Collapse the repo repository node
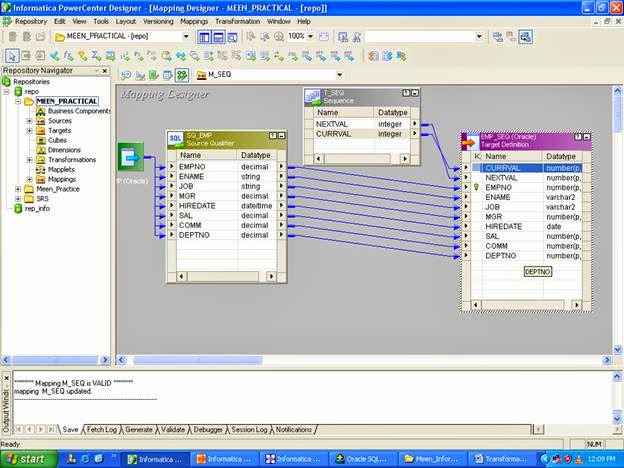This screenshot has width=624, height=468. (6, 92)
